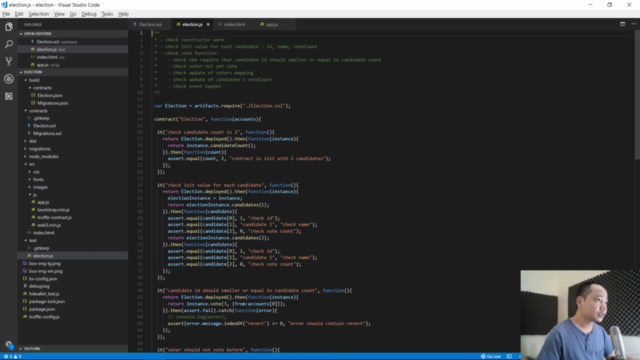Start Go Live server in status bar
This screenshot has height=360, width=640.
[x=491, y=356]
